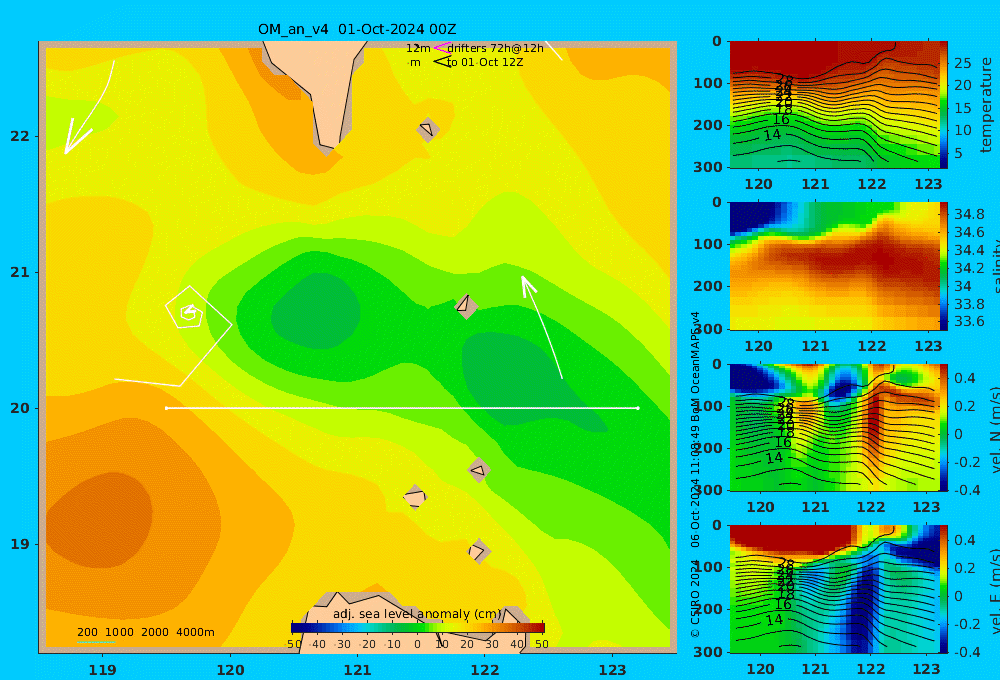Screen dimensions: 1000x680
Task: Click the 'vel. E (m/s)' axis label
Action: click(x=994, y=592)
